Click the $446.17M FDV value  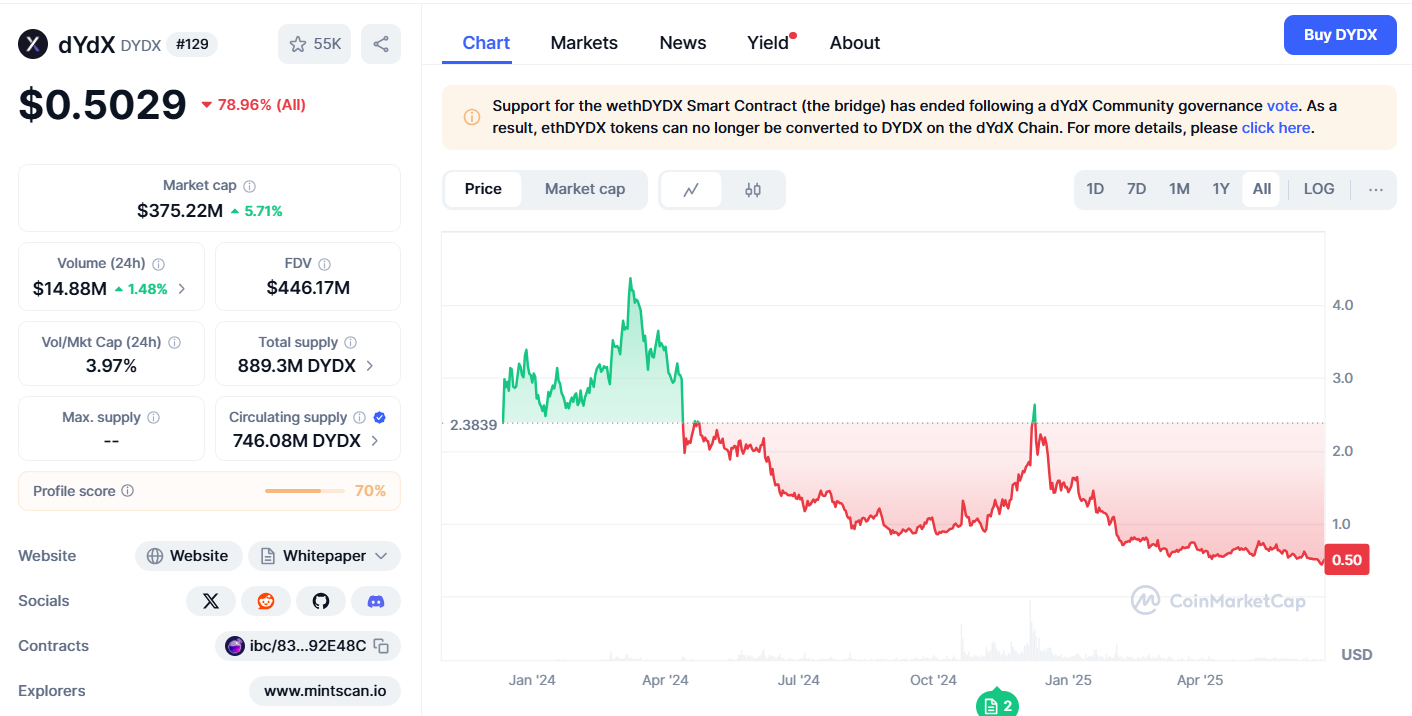pos(308,288)
